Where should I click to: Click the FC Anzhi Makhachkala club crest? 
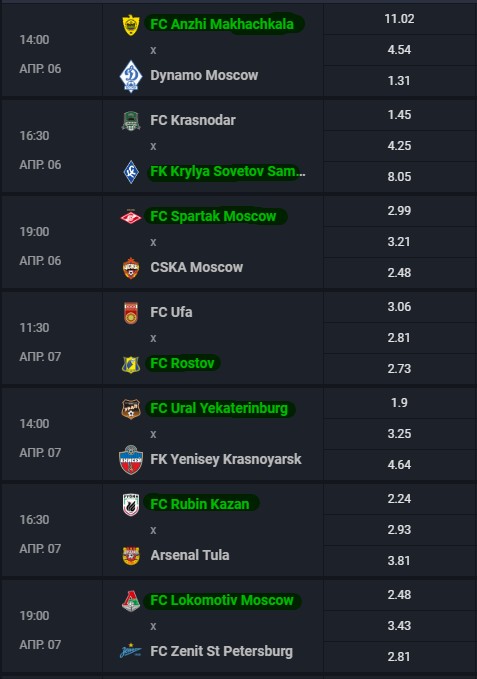click(x=131, y=25)
